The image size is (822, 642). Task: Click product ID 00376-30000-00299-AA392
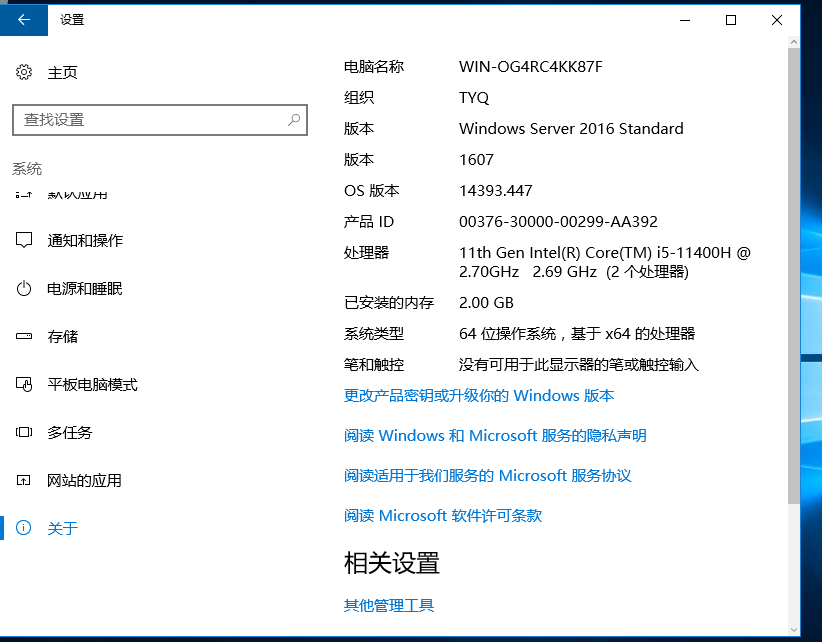point(558,222)
